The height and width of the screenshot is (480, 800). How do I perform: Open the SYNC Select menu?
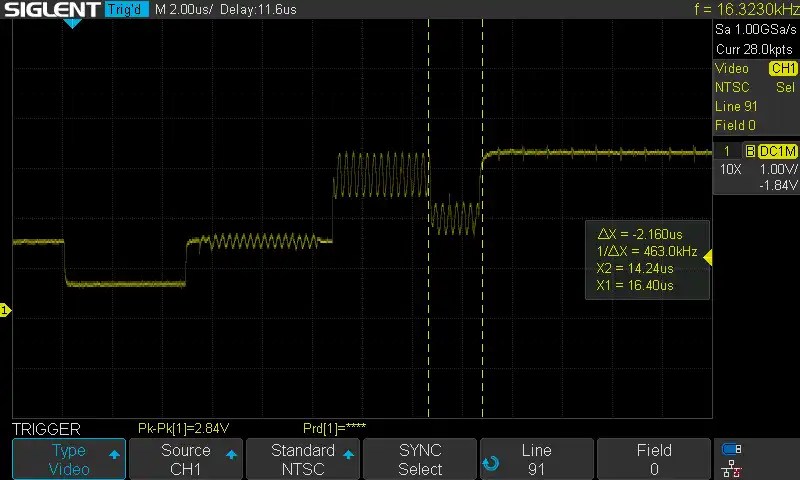coord(420,459)
